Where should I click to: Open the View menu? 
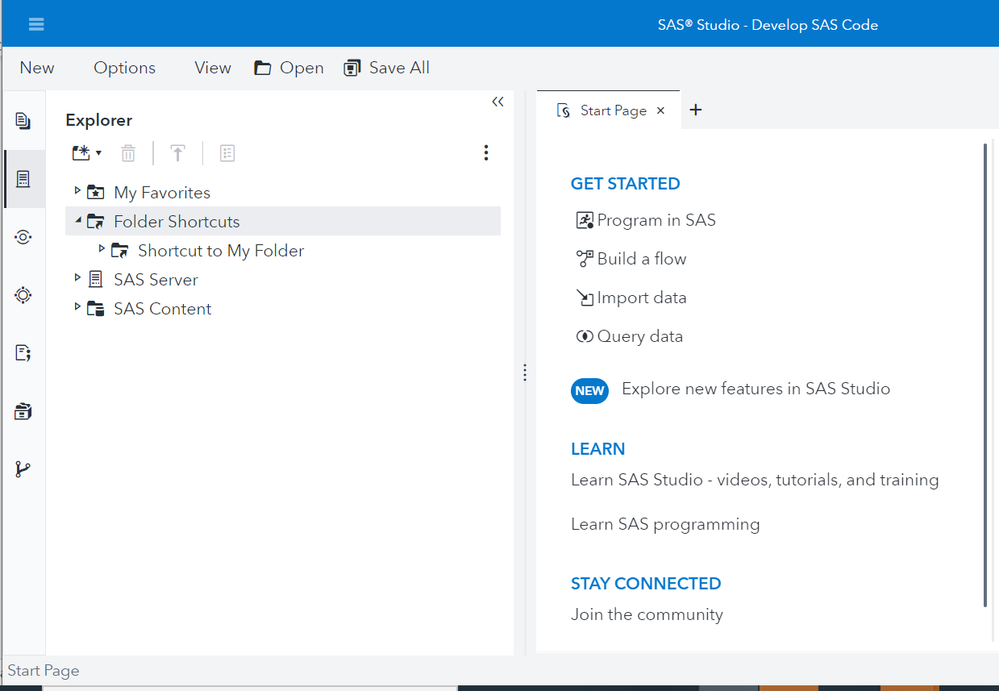coord(212,68)
